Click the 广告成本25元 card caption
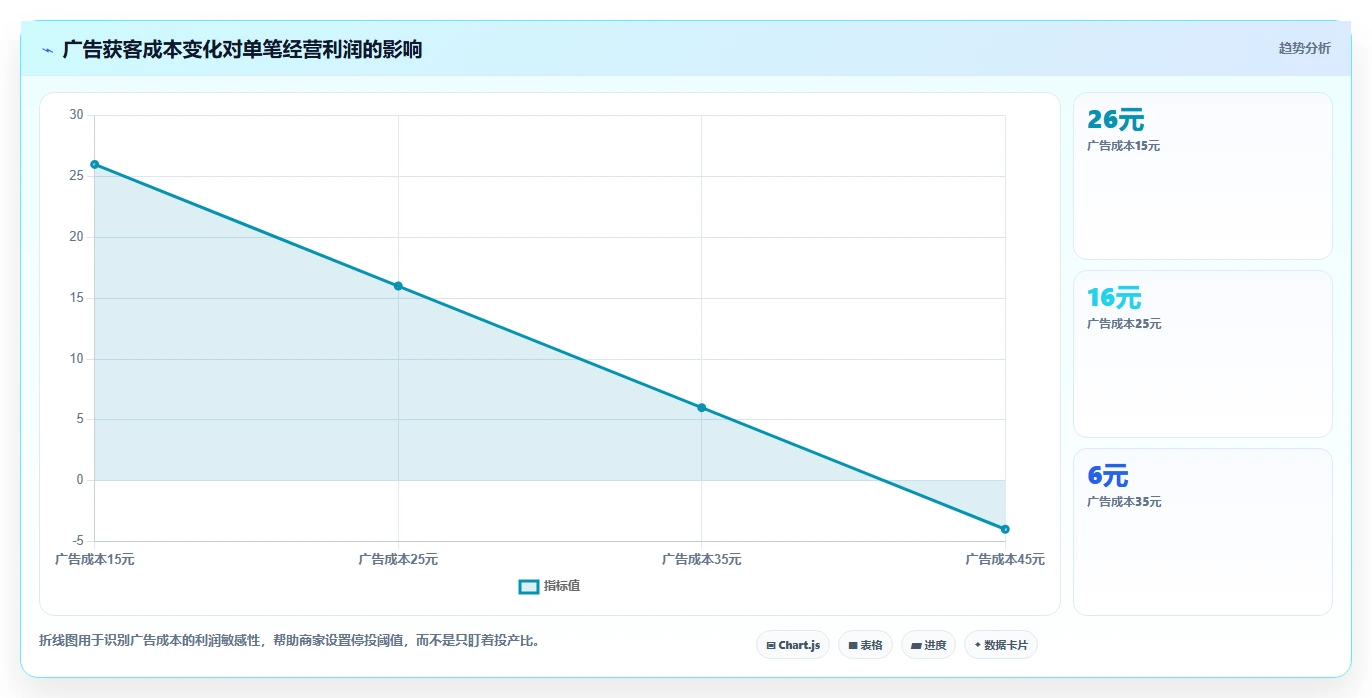1372x698 pixels. (1124, 324)
